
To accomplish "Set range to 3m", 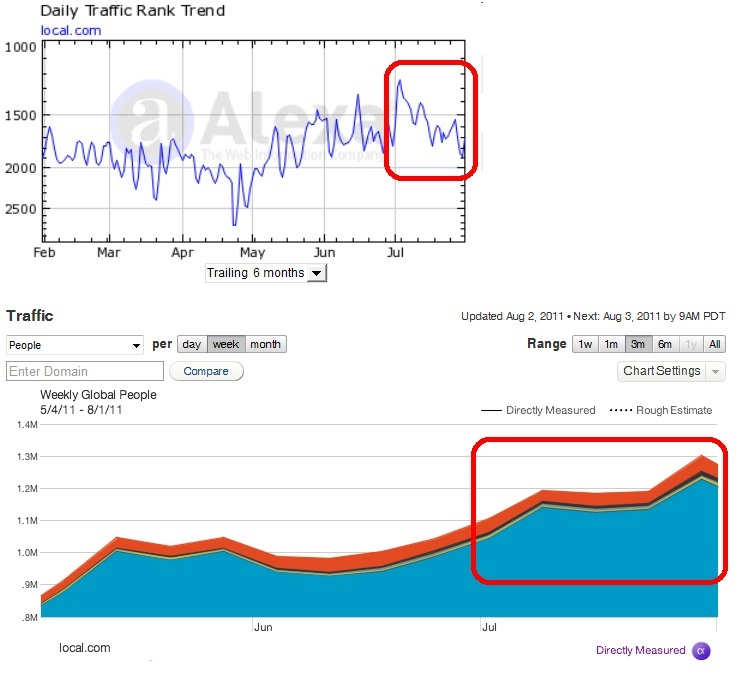I will (638, 344).
